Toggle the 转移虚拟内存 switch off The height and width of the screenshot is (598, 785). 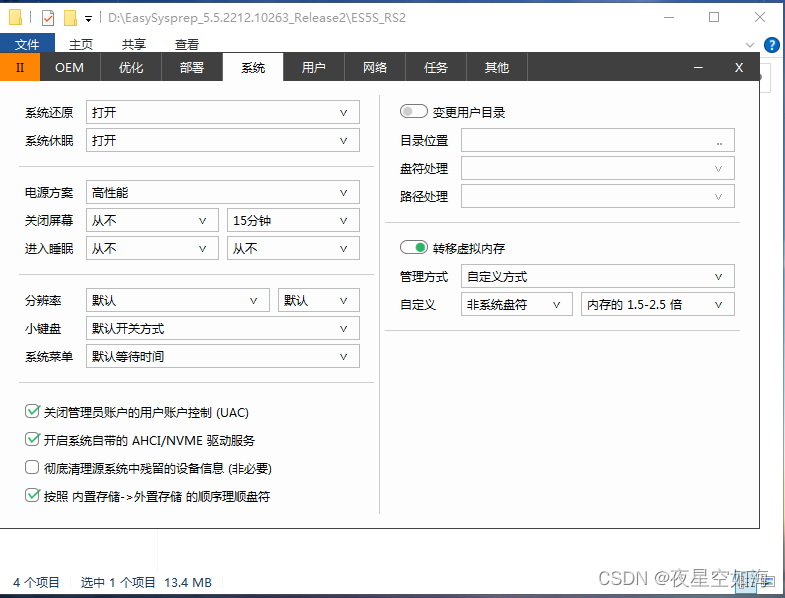(414, 247)
